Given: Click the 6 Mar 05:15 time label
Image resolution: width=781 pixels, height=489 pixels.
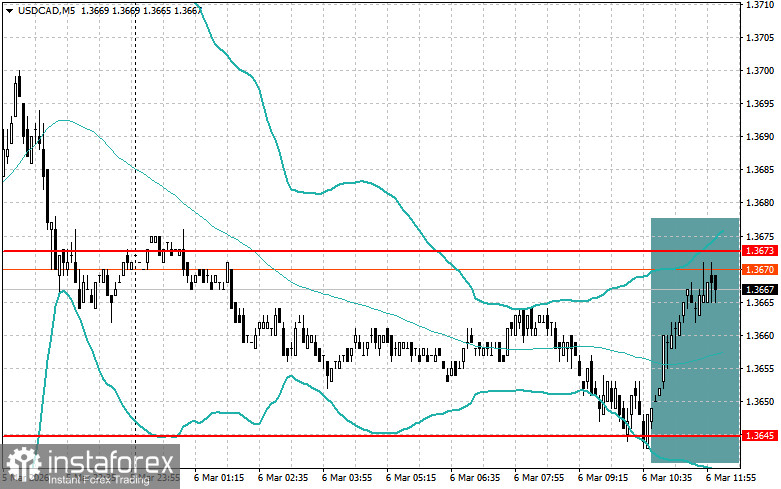Looking at the screenshot, I should coord(411,478).
